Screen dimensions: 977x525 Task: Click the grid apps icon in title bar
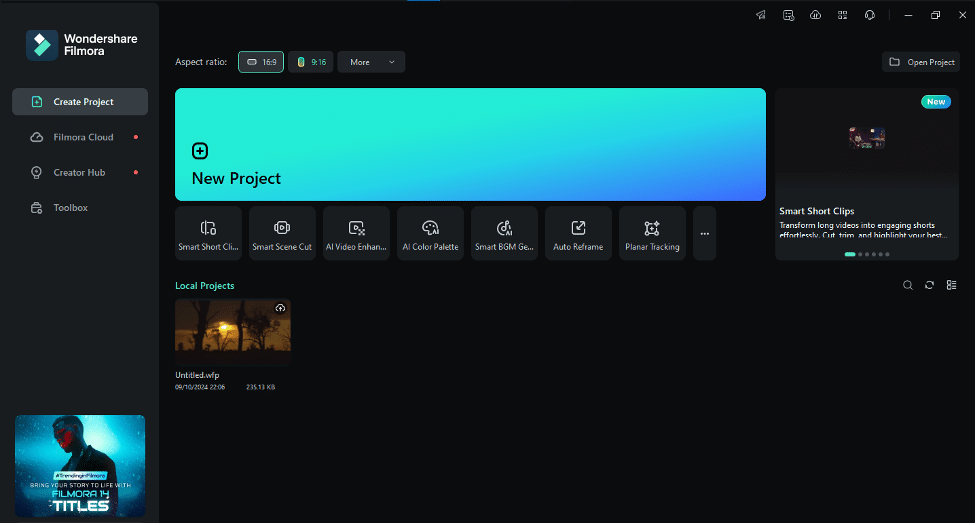pos(842,15)
